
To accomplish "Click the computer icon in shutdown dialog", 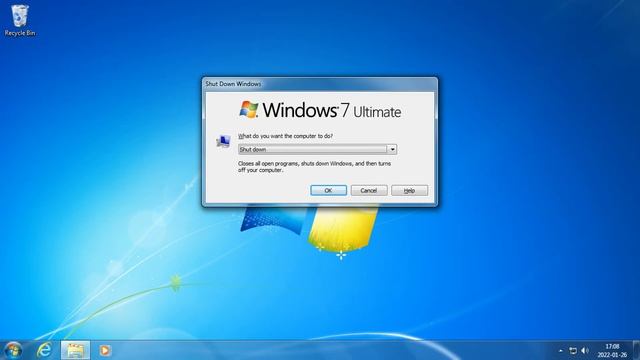I will pos(223,141).
